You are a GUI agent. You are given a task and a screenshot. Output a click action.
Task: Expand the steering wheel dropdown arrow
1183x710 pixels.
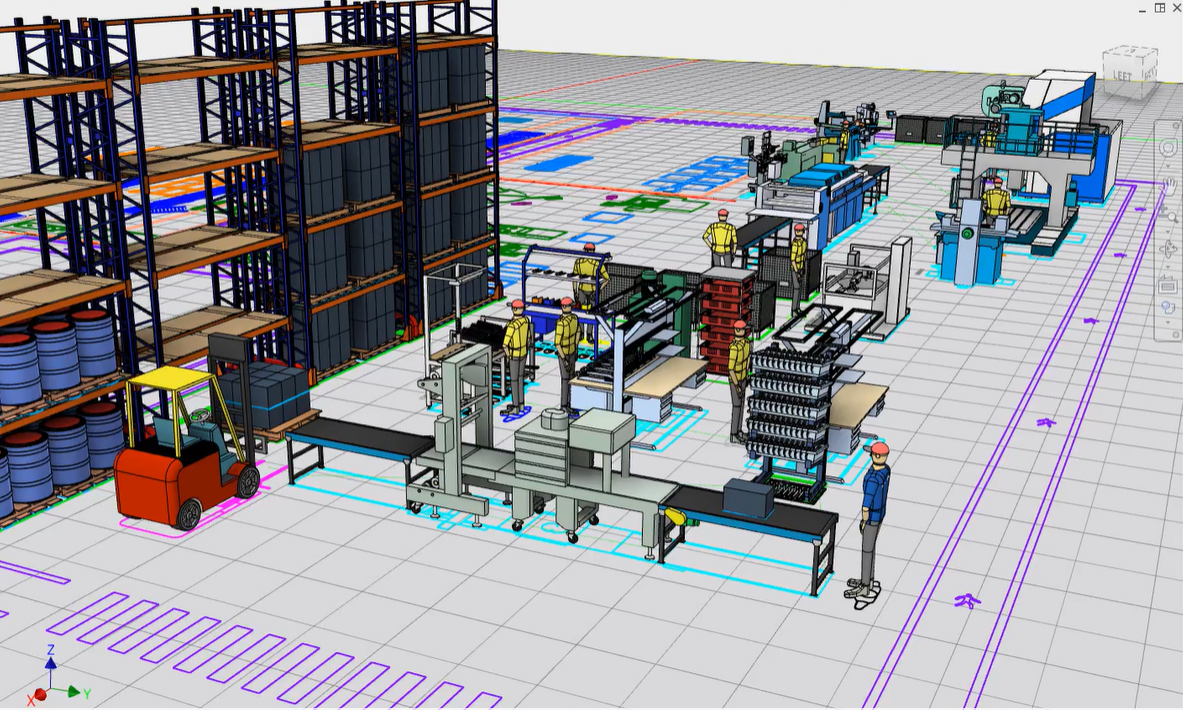point(1168,167)
